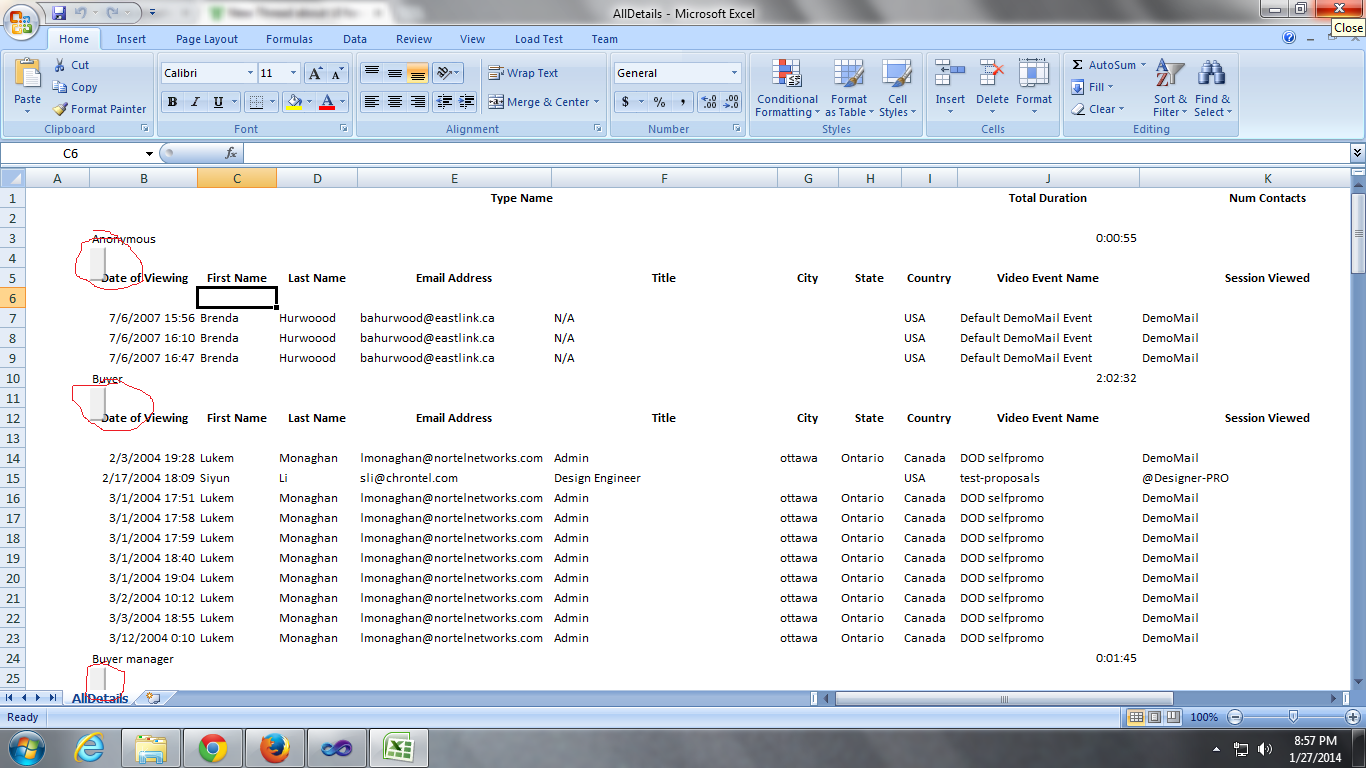This screenshot has height=768, width=1366.
Task: Activate the Format Painter brush
Action: pos(99,109)
